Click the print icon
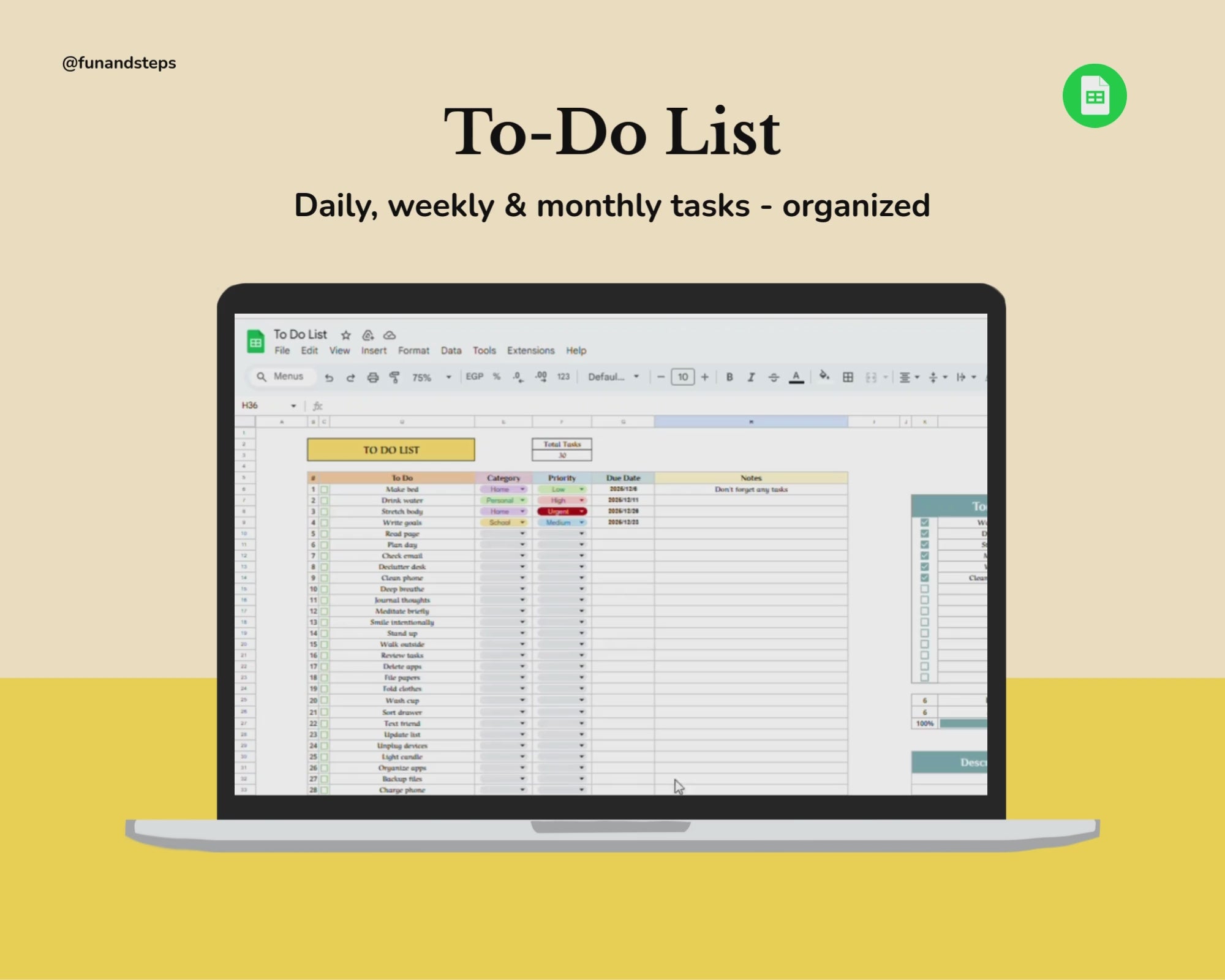 tap(372, 377)
